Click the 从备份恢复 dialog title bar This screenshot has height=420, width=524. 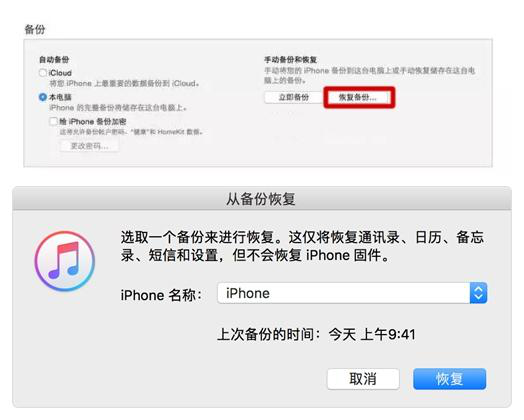pyautogui.click(x=262, y=199)
